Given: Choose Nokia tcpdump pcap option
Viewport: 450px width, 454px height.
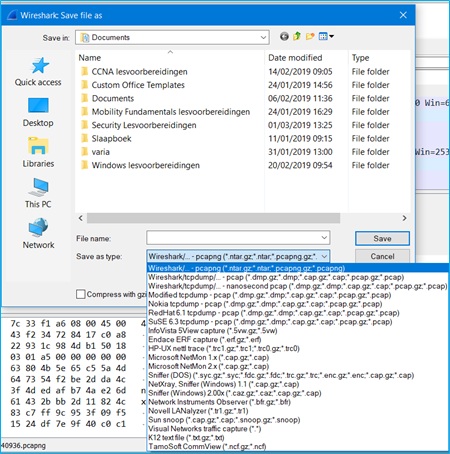Looking at the screenshot, I should point(298,304).
